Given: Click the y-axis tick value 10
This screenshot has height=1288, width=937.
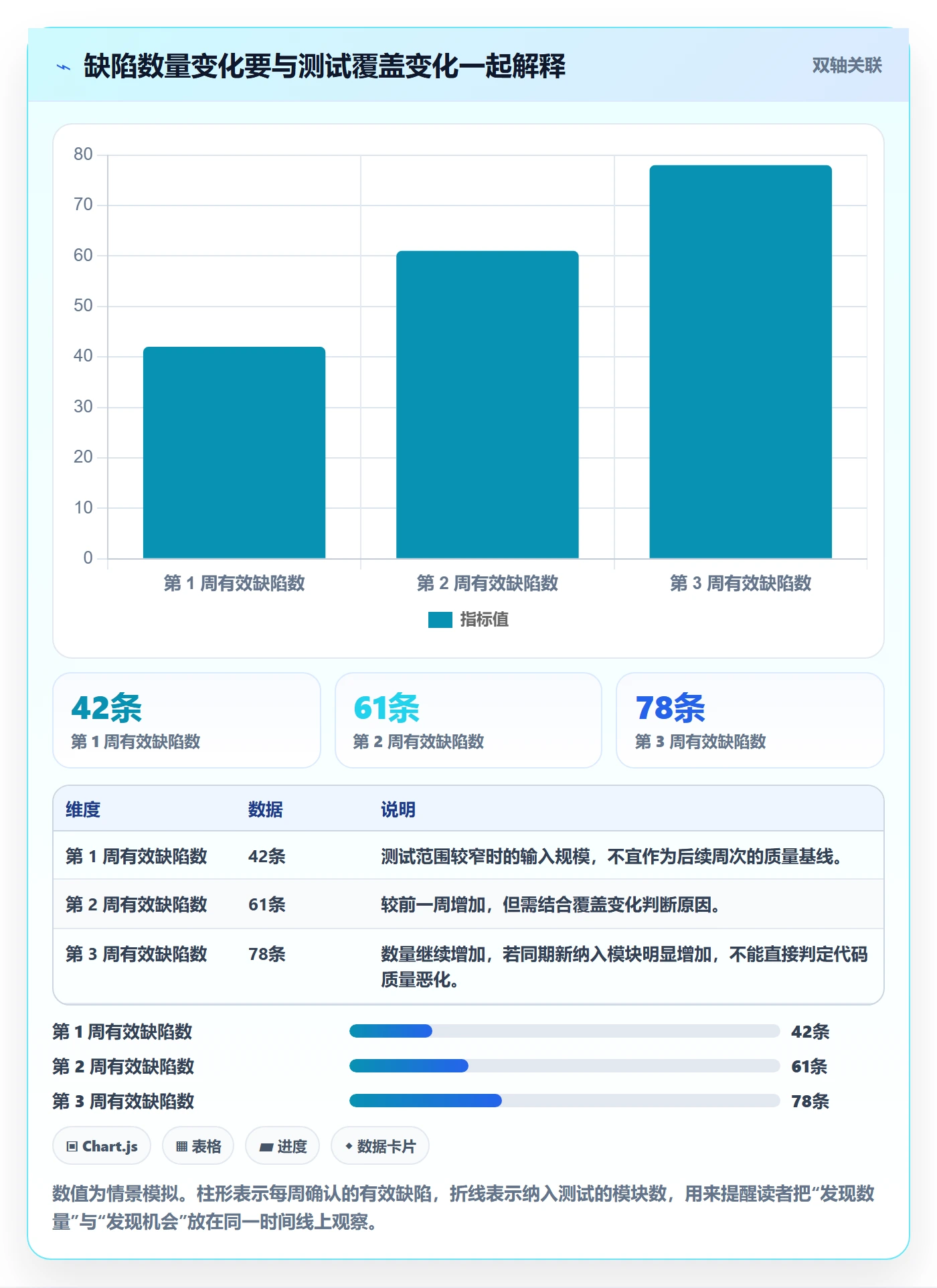Looking at the screenshot, I should tap(83, 507).
